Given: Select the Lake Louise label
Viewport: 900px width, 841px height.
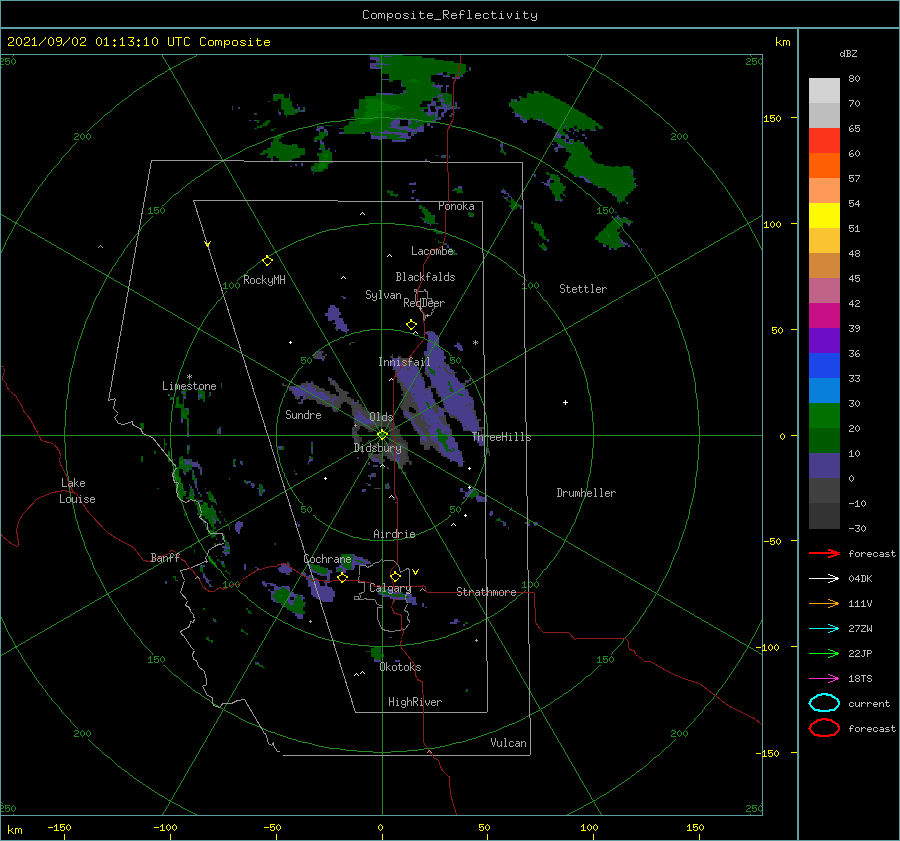Looking at the screenshot, I should [x=77, y=491].
